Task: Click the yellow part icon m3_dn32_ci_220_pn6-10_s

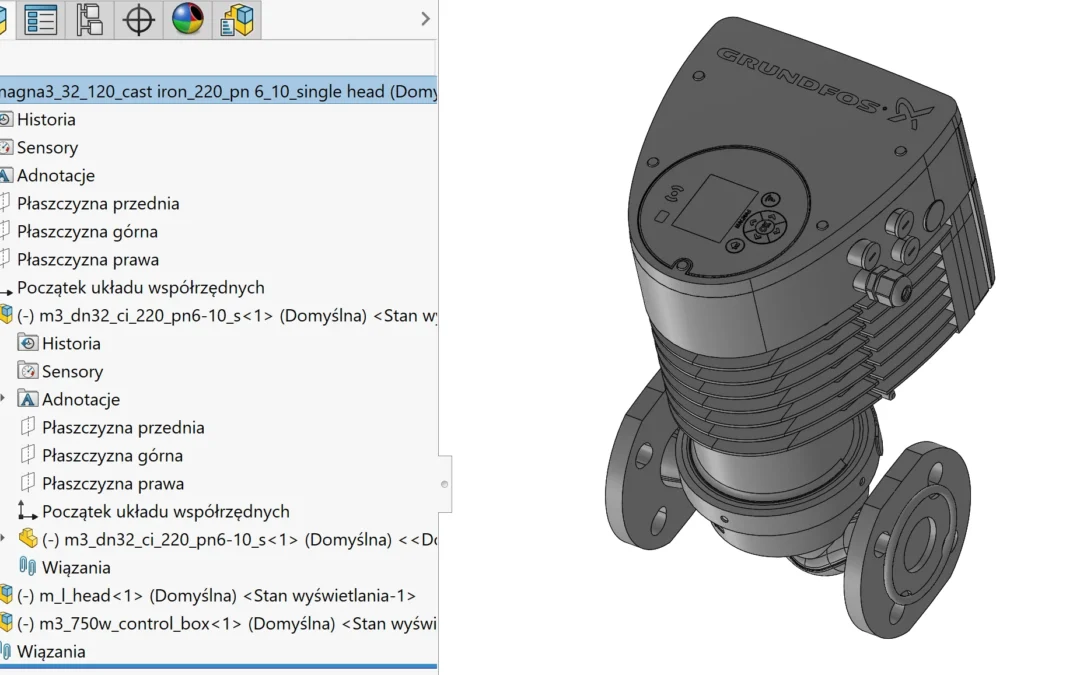Action: (x=28, y=539)
